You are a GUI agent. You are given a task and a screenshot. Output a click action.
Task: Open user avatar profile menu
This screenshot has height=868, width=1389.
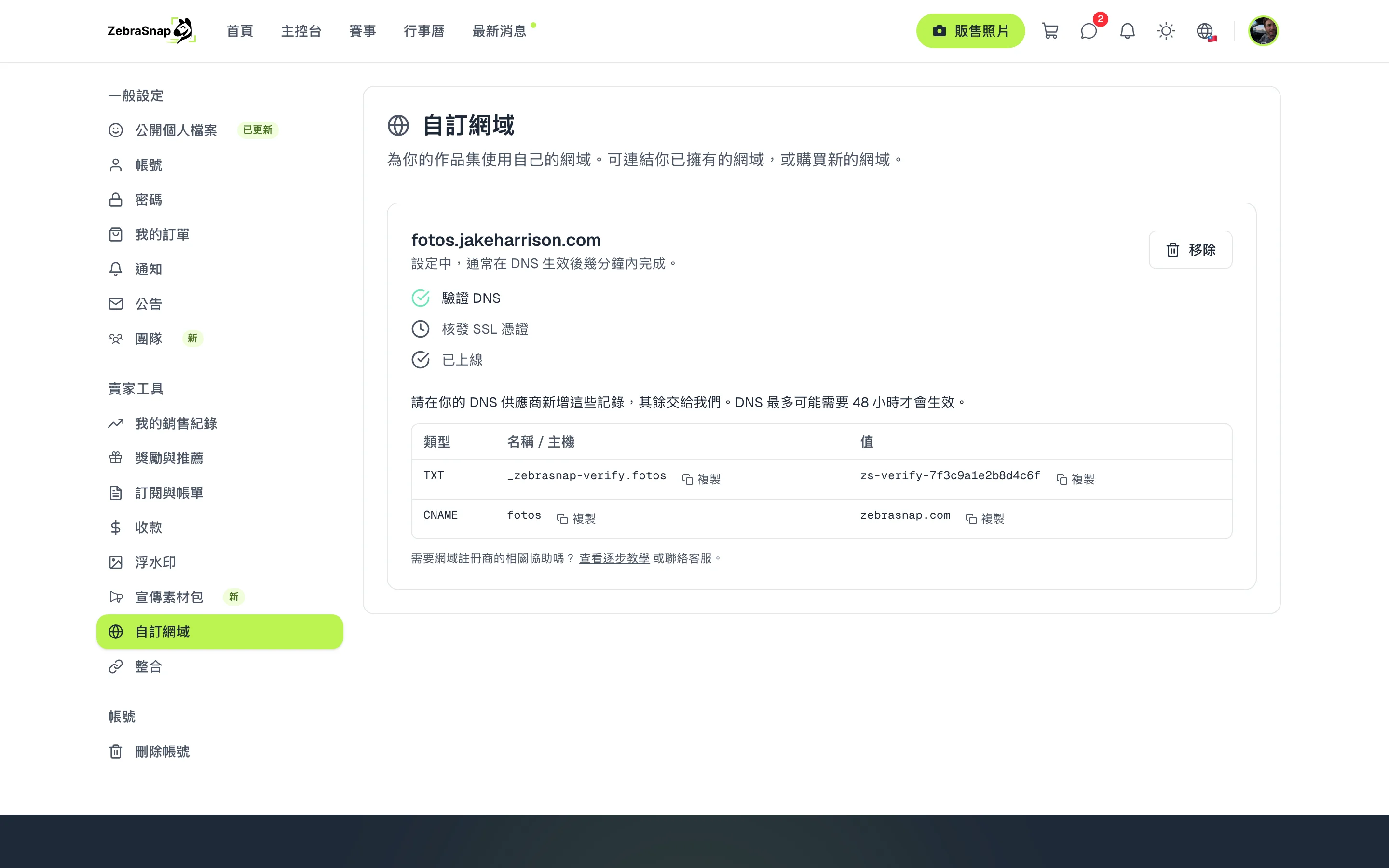click(x=1263, y=31)
